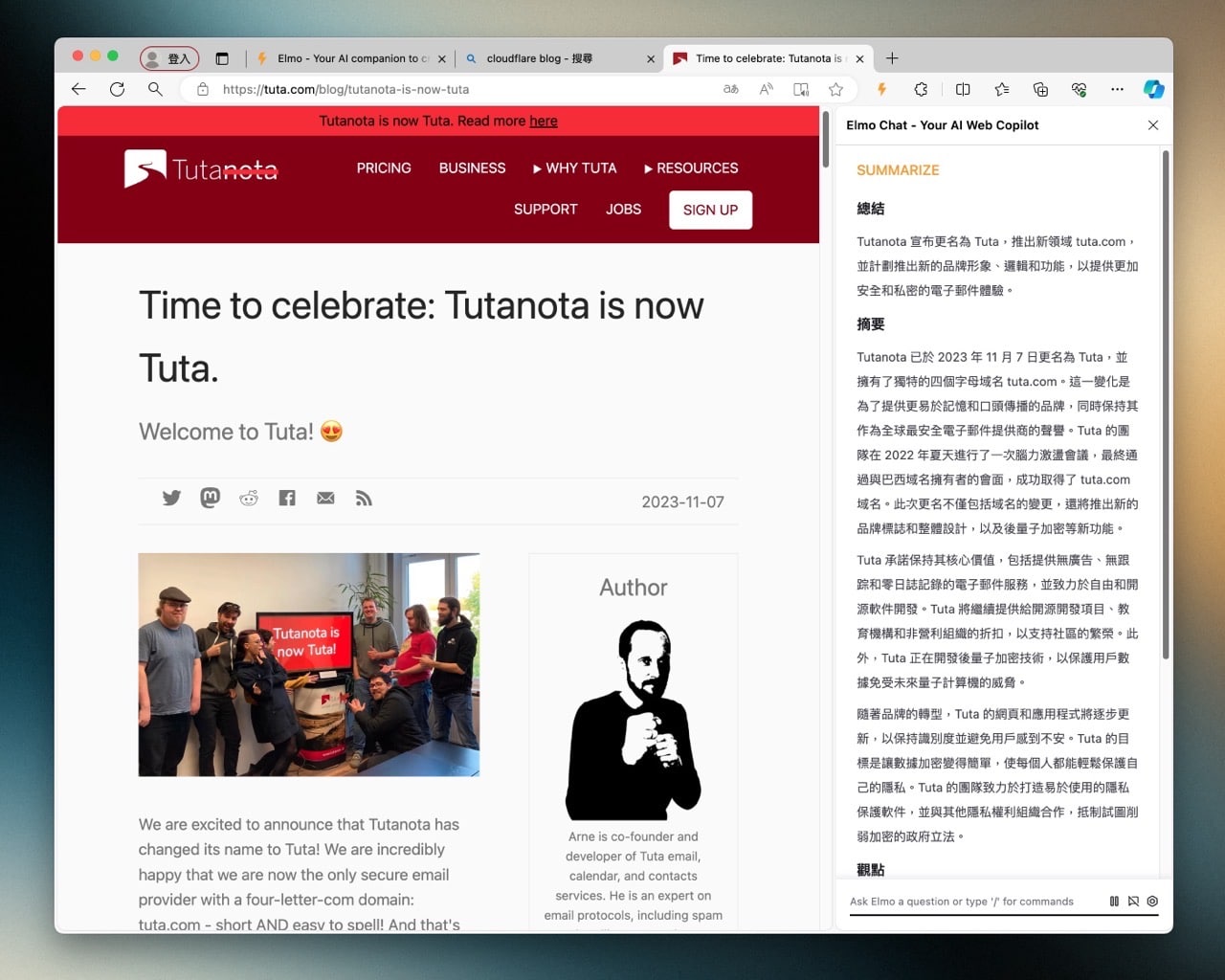Share article on Reddit
This screenshot has width=1225, height=980.
(x=249, y=498)
